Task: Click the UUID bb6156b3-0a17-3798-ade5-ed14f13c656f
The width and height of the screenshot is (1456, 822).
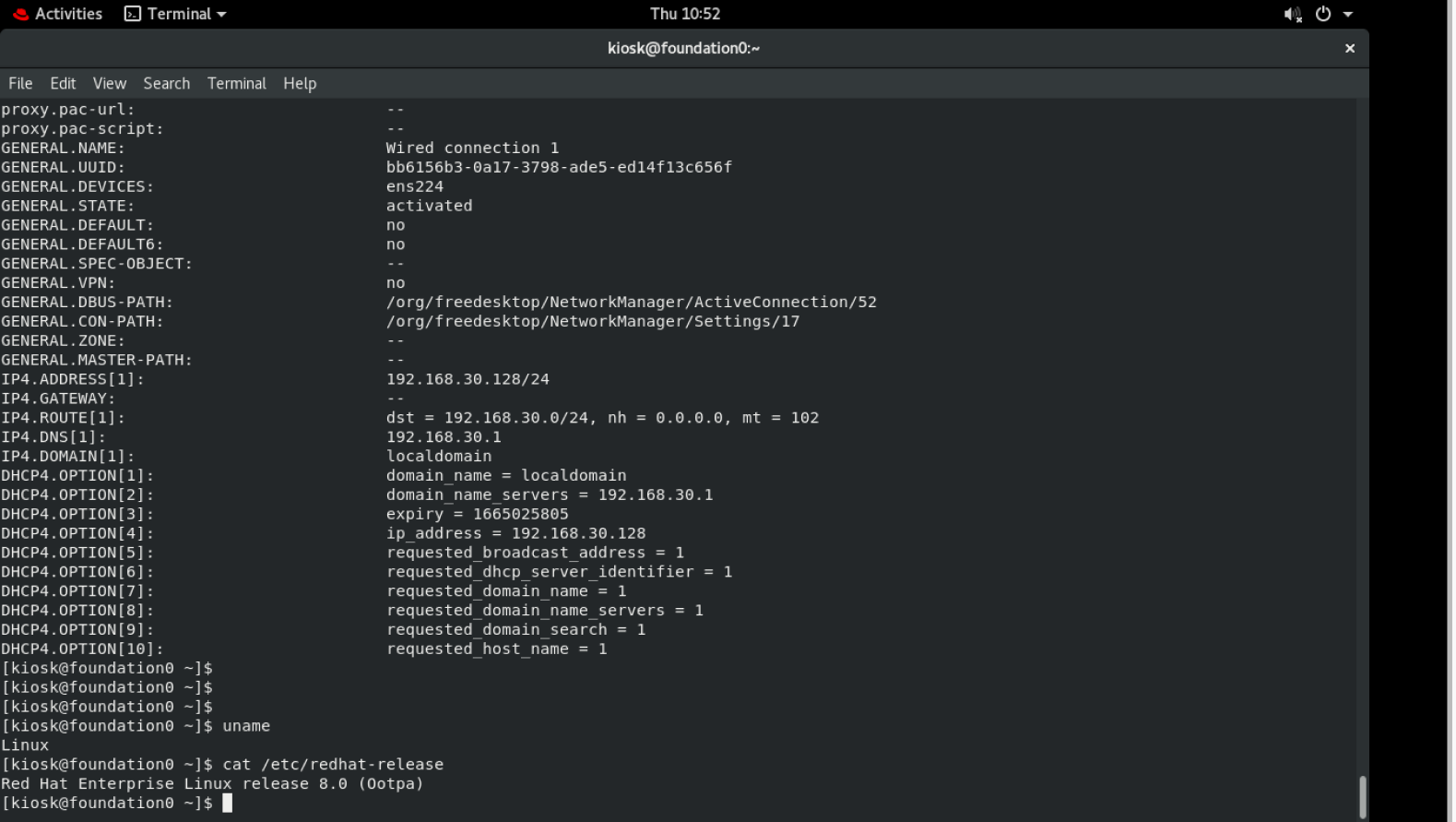Action: pyautogui.click(x=559, y=167)
